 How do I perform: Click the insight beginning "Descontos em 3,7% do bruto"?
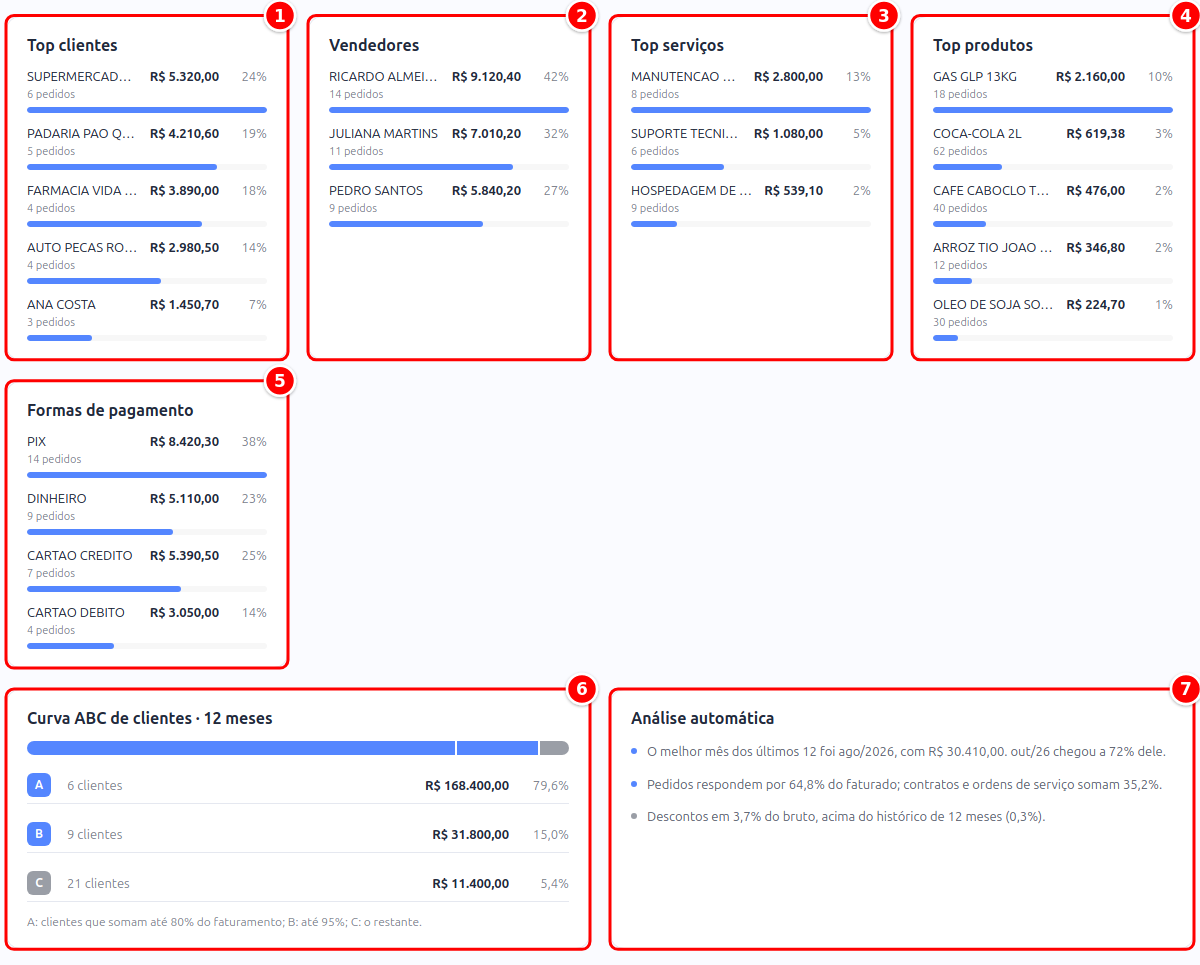(846, 817)
